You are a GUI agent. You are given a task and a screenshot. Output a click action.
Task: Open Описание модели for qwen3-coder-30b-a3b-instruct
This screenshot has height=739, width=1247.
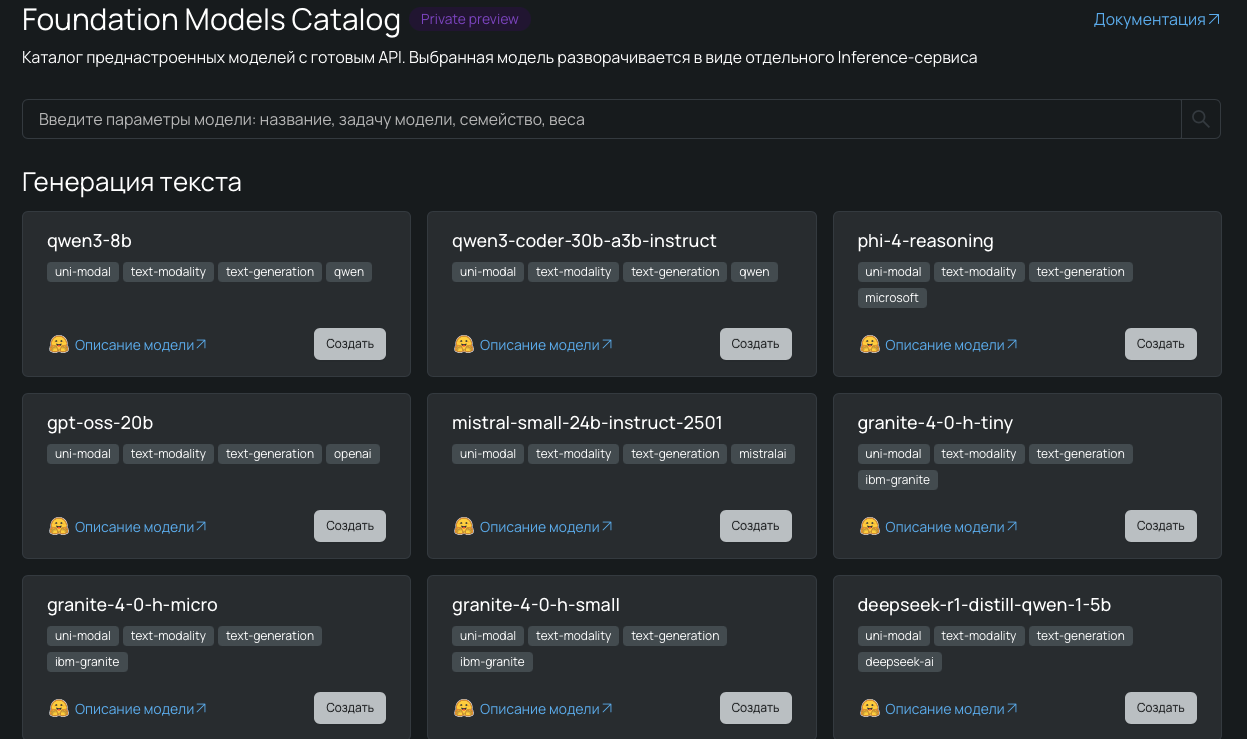(545, 345)
